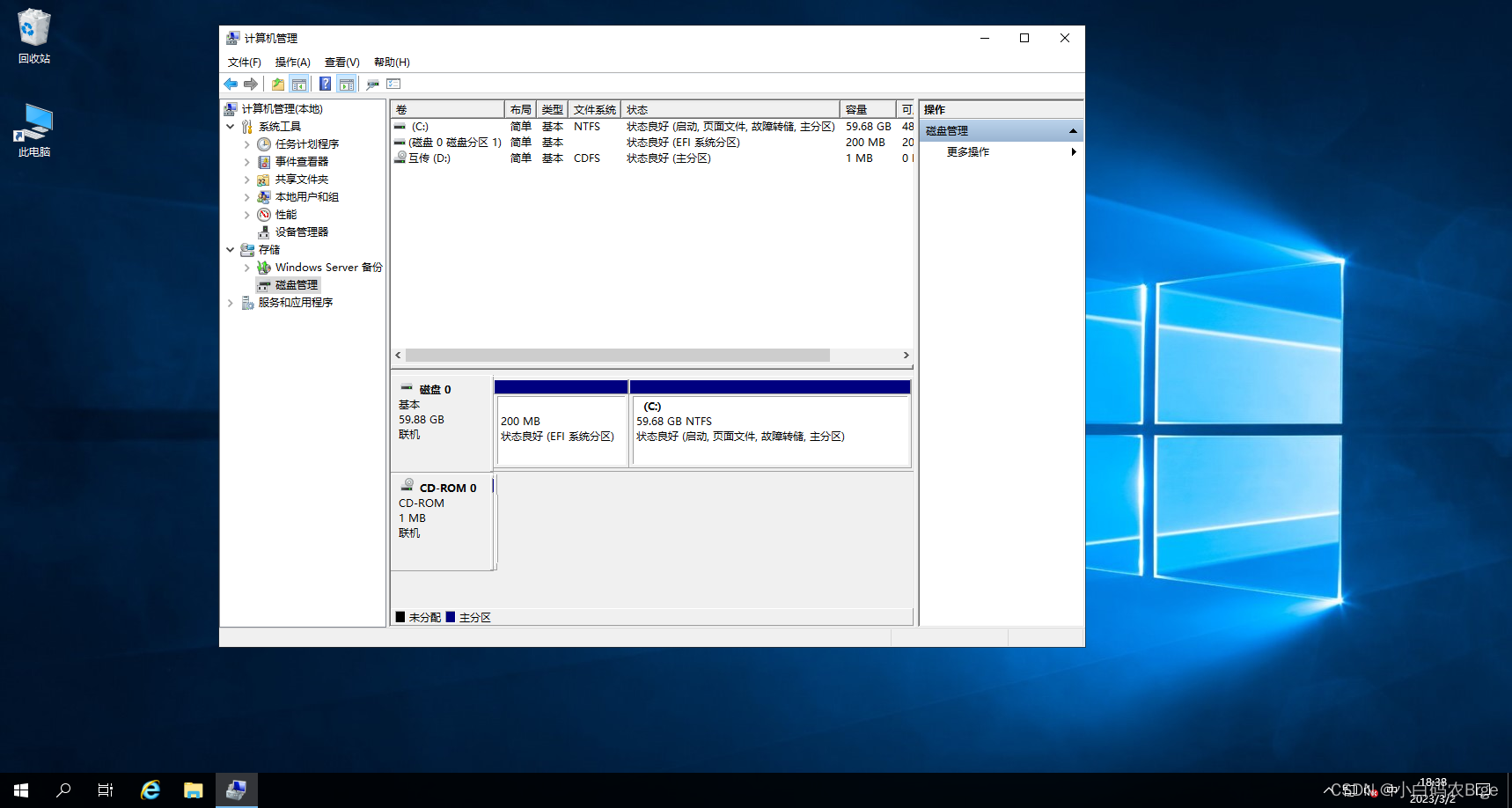This screenshot has width=1512, height=808.
Task: Click the blue 主分区 legend swatch
Action: click(451, 617)
